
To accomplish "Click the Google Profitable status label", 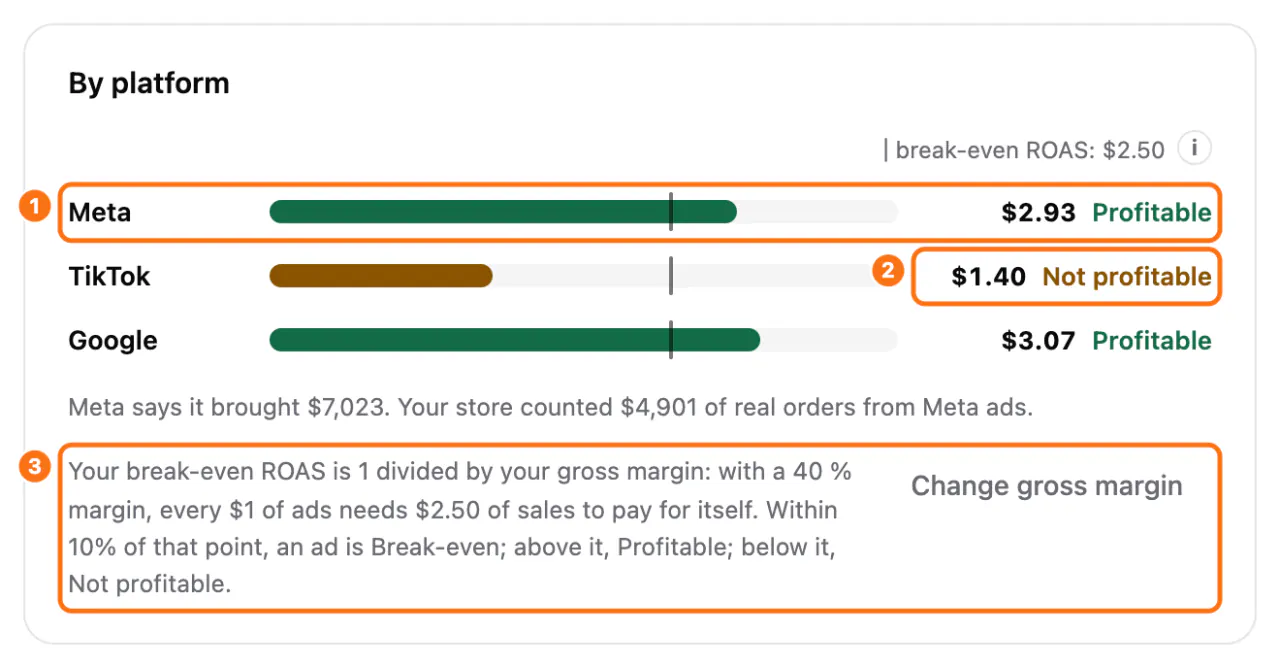I will point(1152,340).
